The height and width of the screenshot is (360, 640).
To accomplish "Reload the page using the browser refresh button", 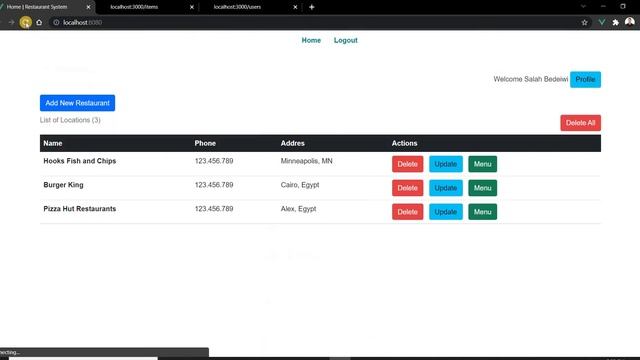I will (x=25, y=22).
